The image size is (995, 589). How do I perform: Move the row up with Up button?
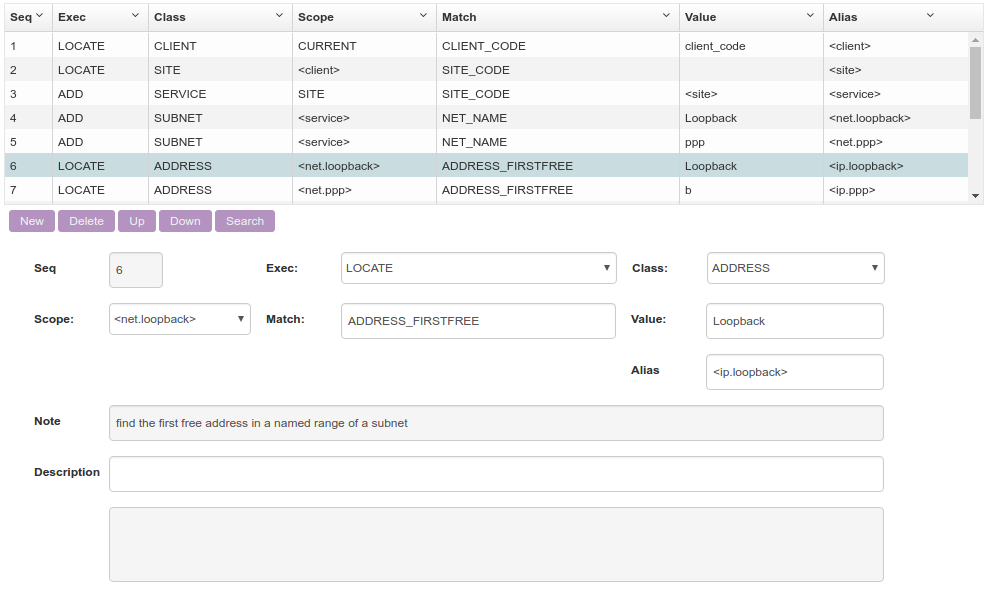pyautogui.click(x=137, y=221)
